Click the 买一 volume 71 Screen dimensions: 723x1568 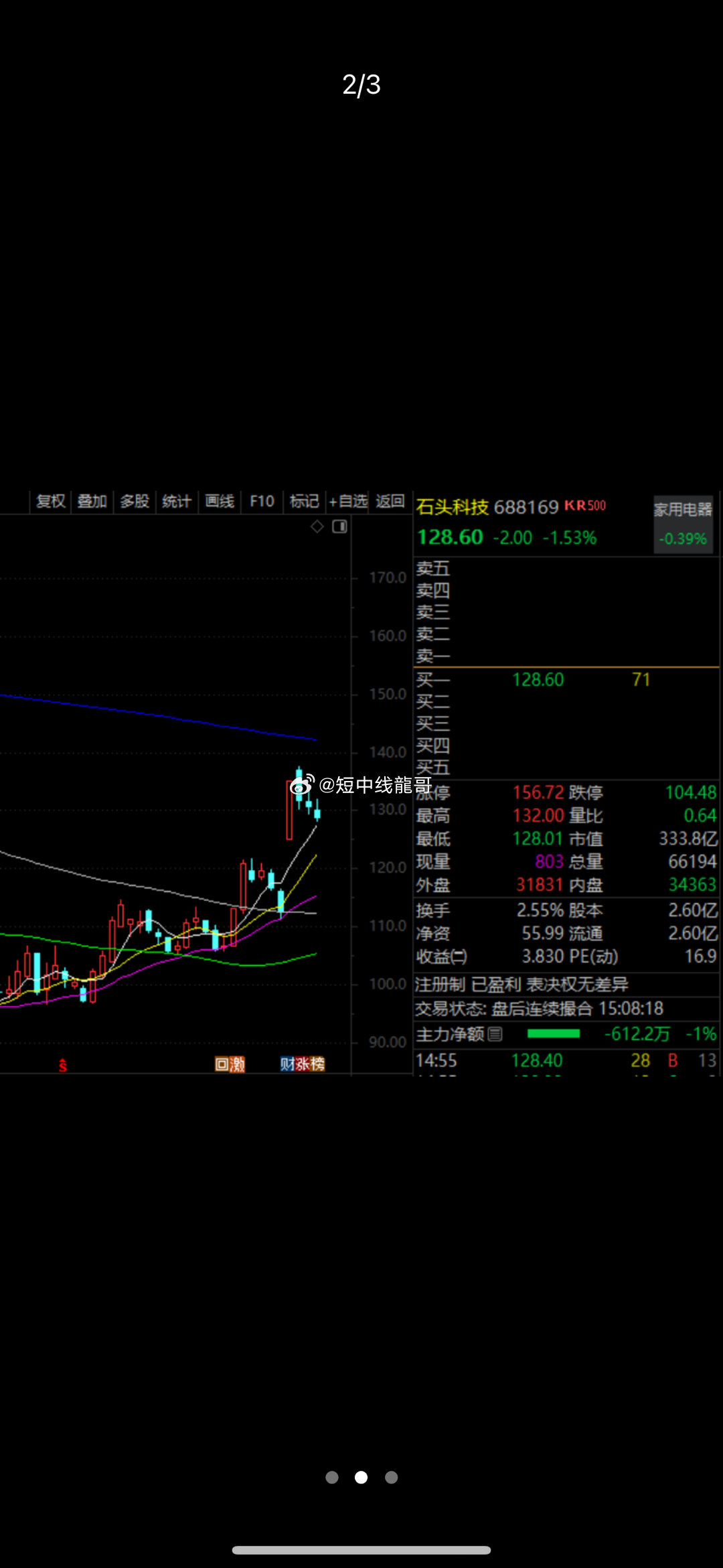641,680
